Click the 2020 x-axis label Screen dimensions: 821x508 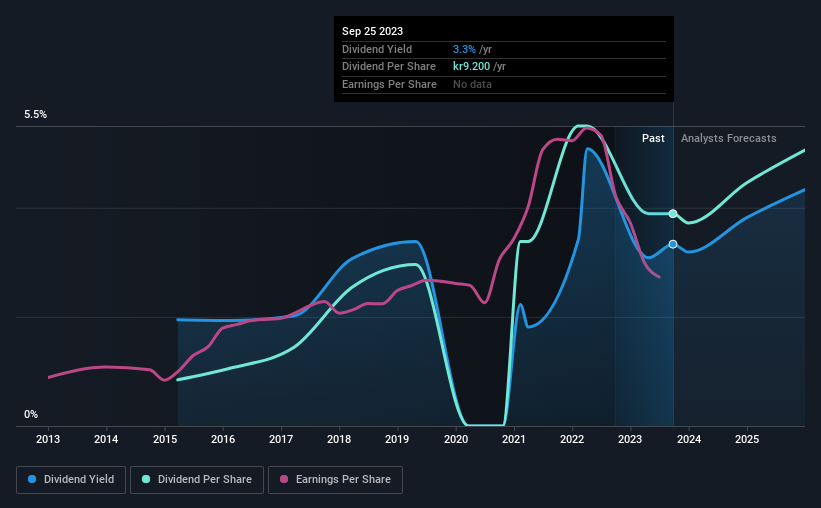[456, 439]
